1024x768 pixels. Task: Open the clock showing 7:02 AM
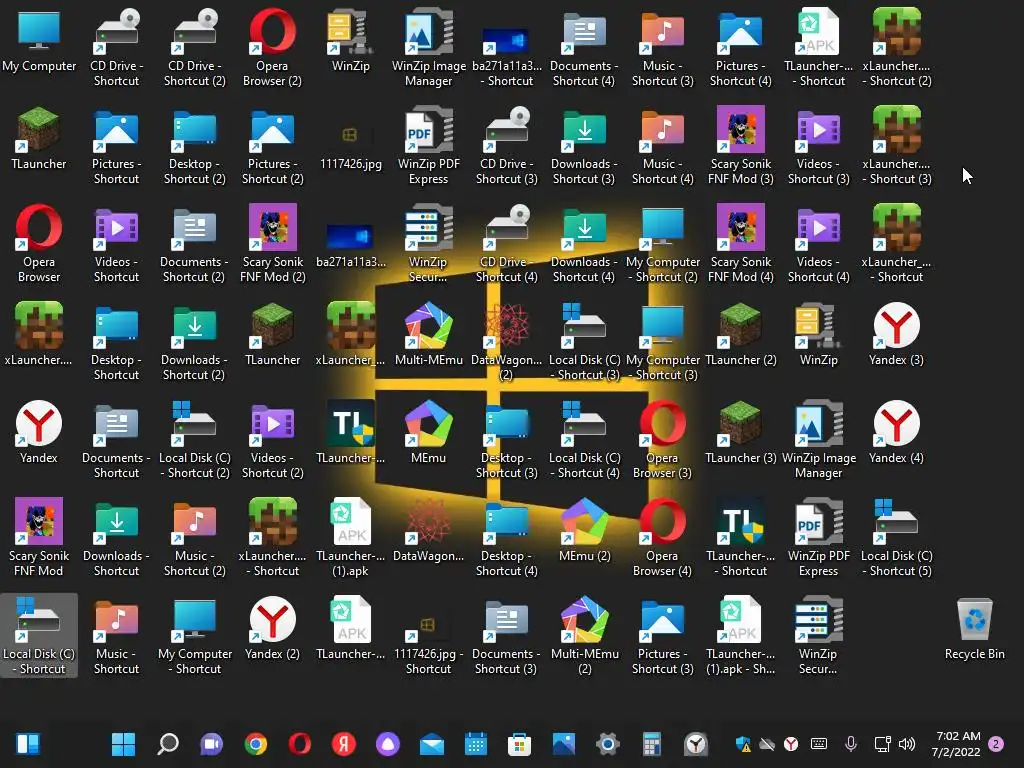click(957, 743)
